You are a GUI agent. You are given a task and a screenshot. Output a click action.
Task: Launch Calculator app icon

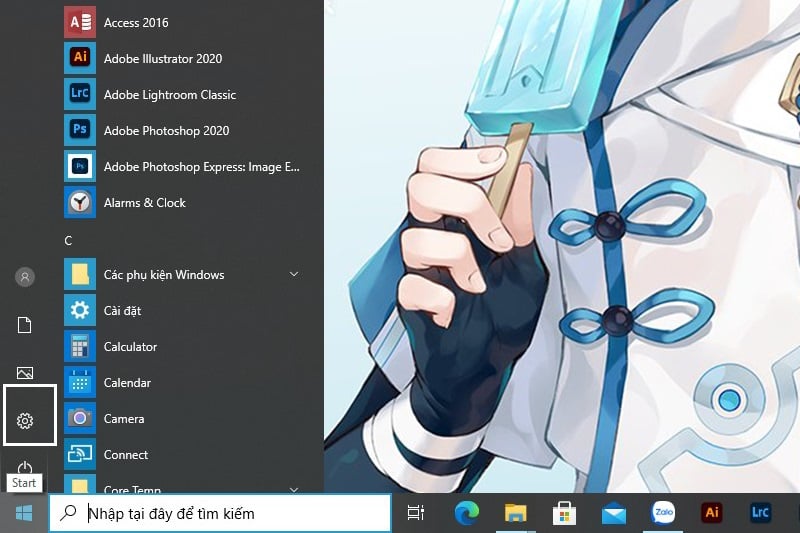coord(80,346)
